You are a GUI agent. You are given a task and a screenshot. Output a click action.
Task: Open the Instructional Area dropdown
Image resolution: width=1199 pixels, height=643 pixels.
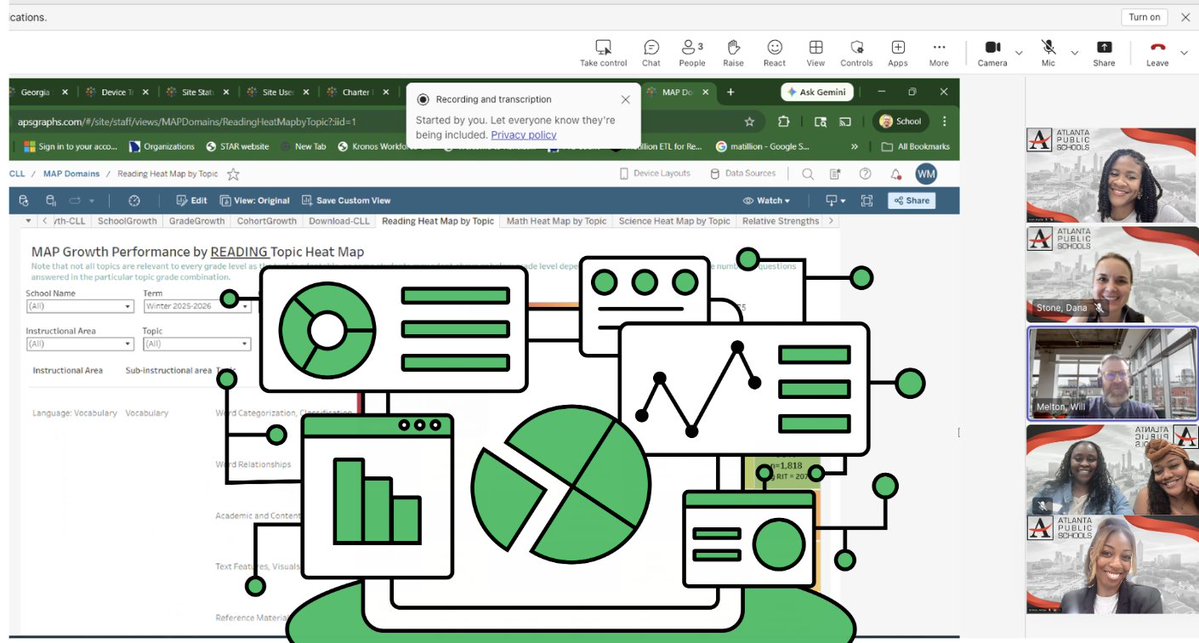[x=80, y=344]
